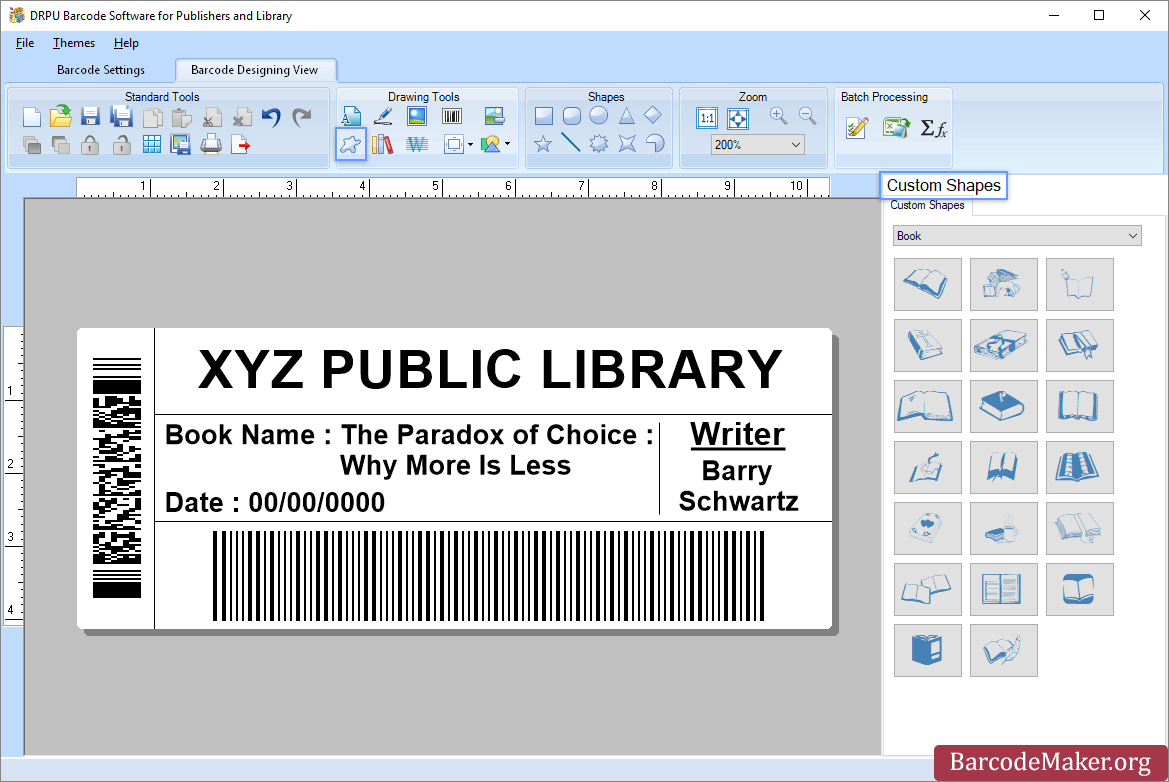Open an existing file with the folder icon
Viewport: 1169px width, 782px height.
click(x=61, y=117)
